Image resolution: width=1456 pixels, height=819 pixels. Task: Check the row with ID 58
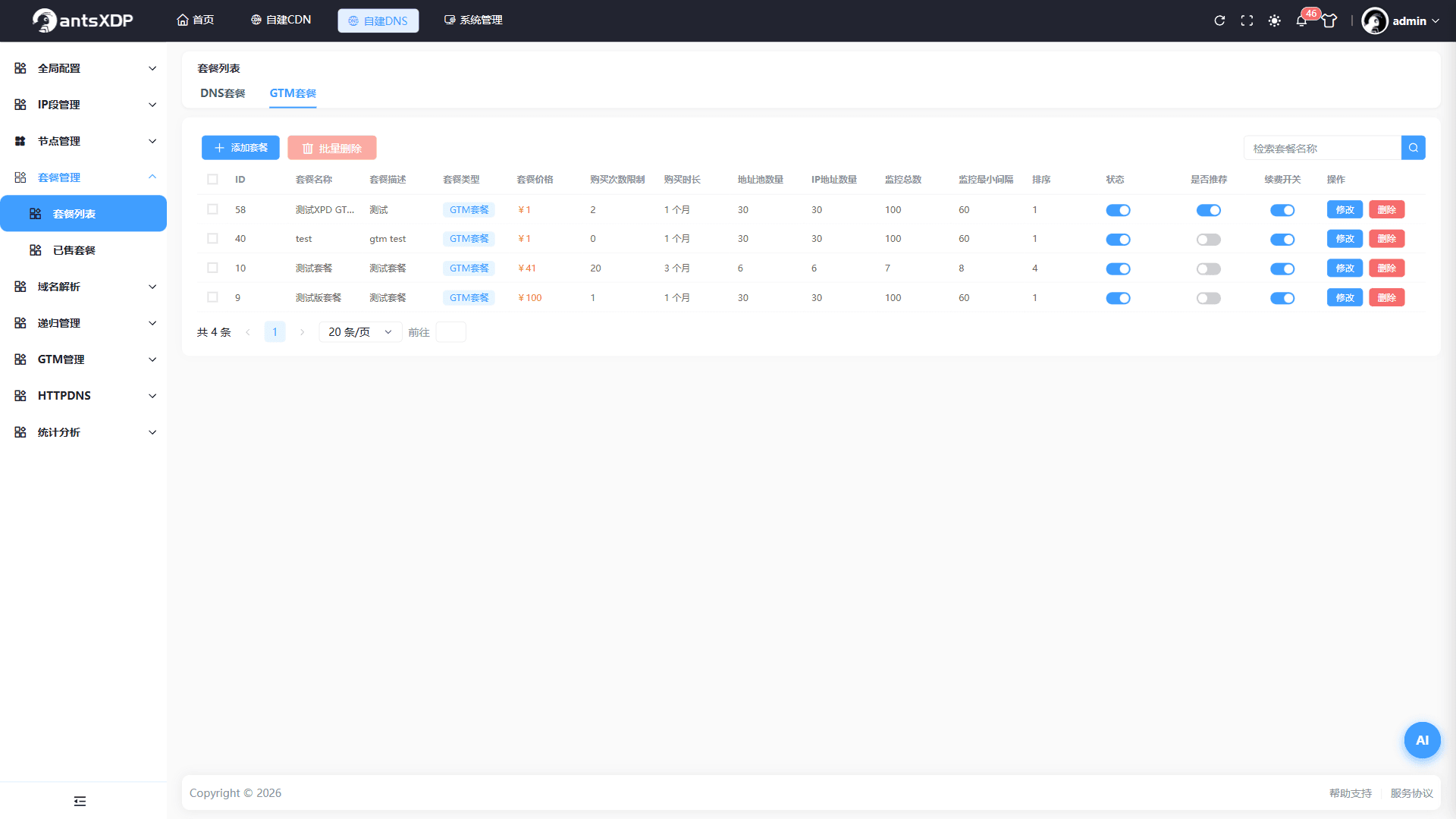pos(212,209)
